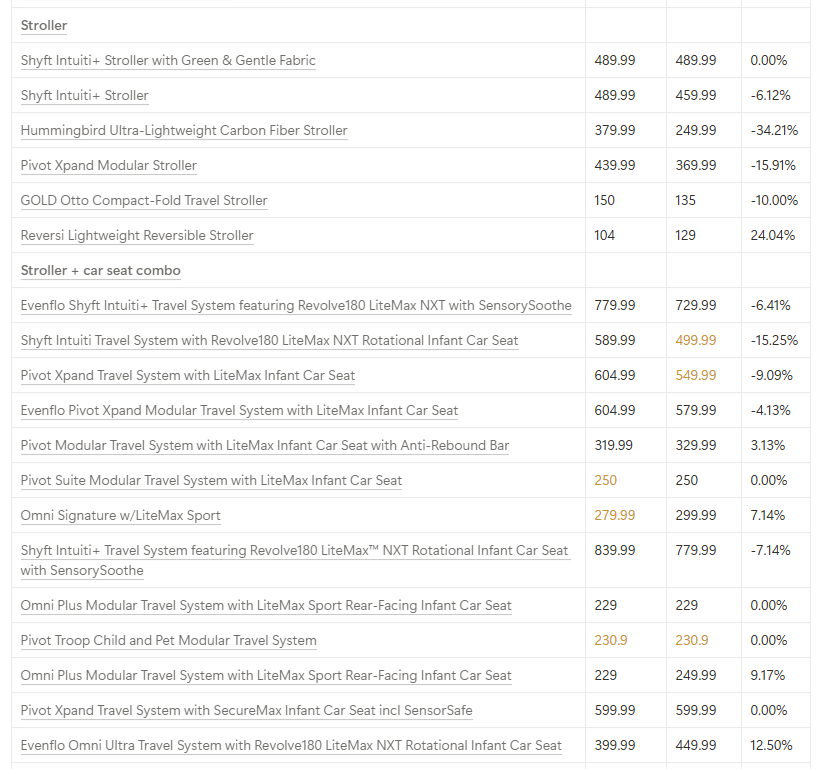Click the 12.50% change value
Viewport: 816px width, 769px height.
click(771, 746)
